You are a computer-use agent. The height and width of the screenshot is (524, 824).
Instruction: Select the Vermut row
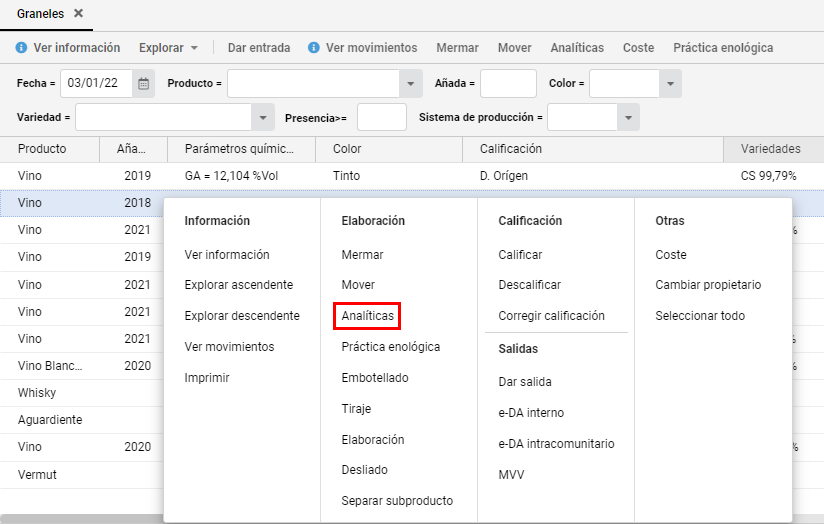[81, 475]
